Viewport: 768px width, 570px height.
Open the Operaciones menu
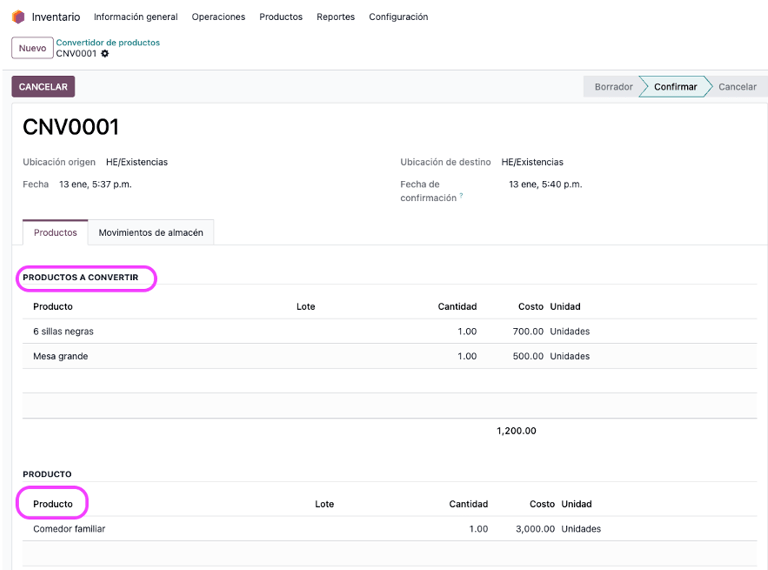click(x=218, y=17)
